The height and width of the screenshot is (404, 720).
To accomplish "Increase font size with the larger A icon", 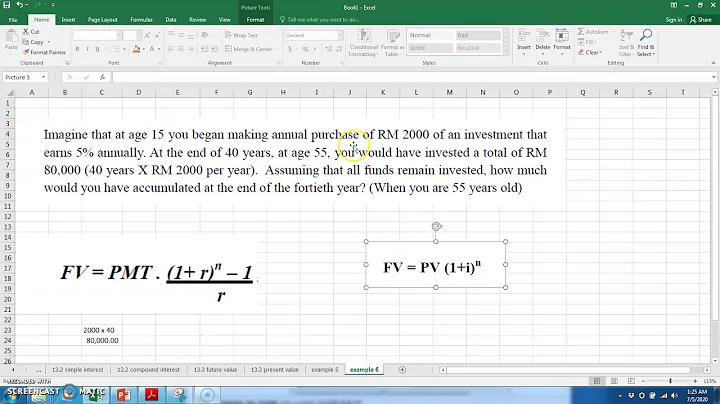I will (147, 35).
